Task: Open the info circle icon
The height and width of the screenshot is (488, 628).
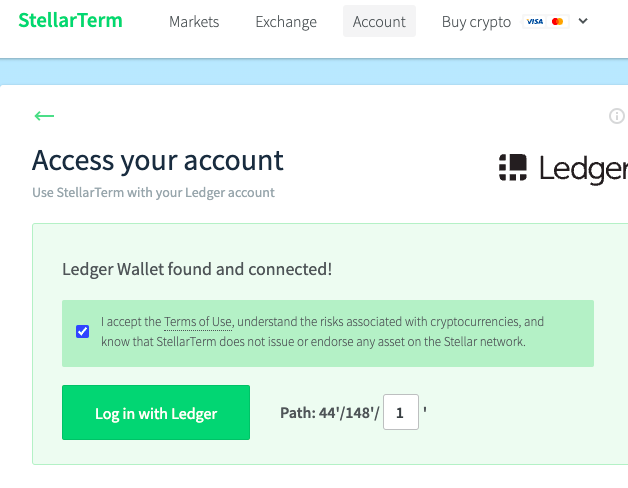Action: (617, 116)
